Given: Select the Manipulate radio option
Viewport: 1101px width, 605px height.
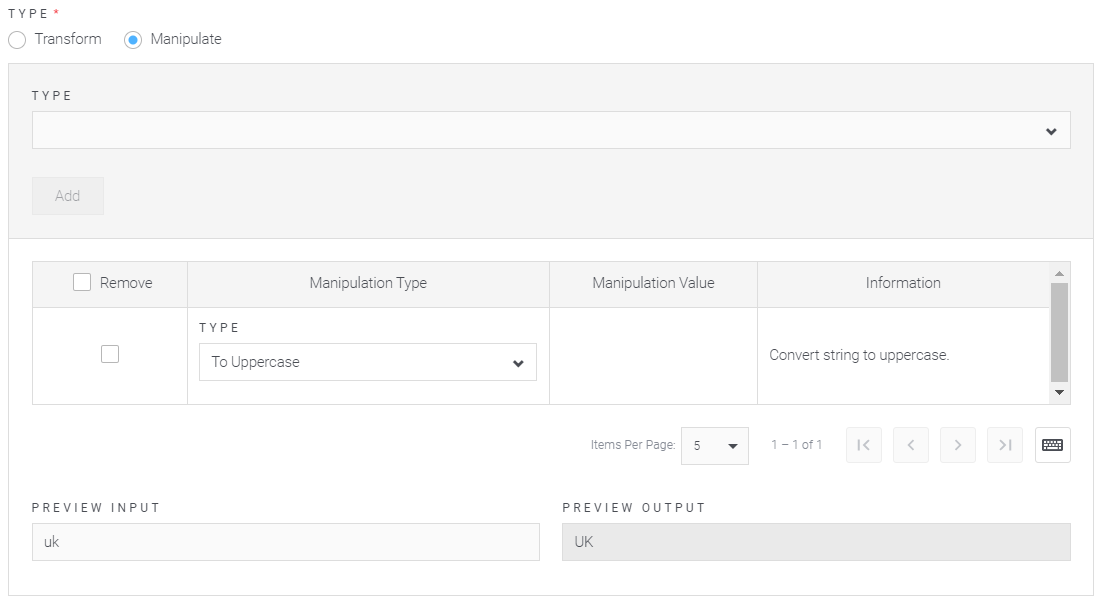Looking at the screenshot, I should (133, 40).
